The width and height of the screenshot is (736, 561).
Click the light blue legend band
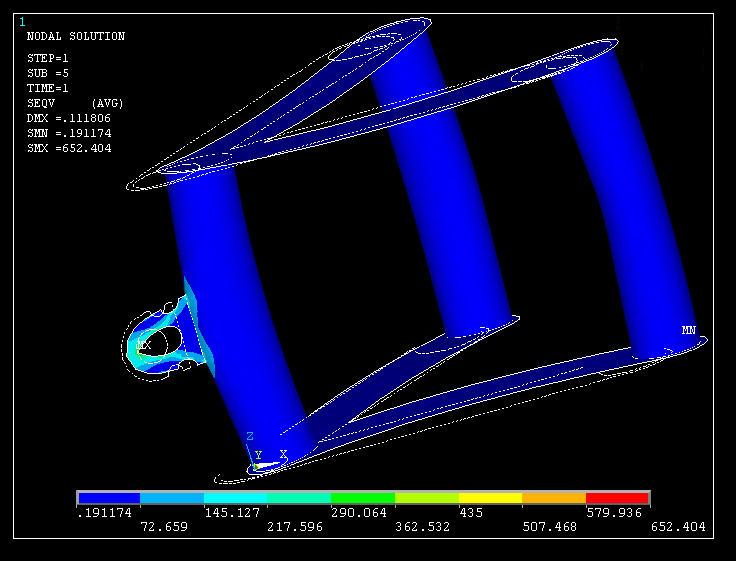pos(172,498)
